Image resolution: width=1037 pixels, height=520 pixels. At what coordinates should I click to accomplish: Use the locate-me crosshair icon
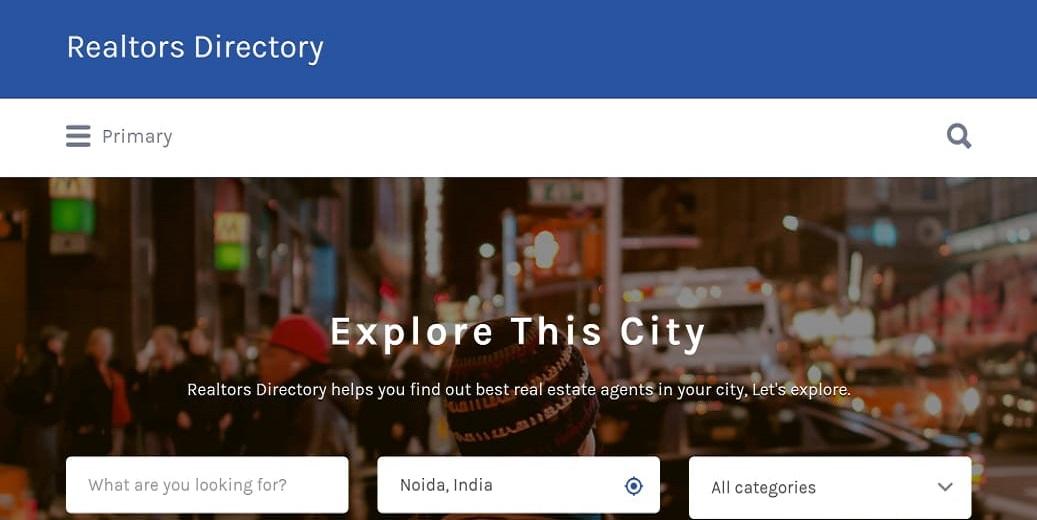(634, 486)
